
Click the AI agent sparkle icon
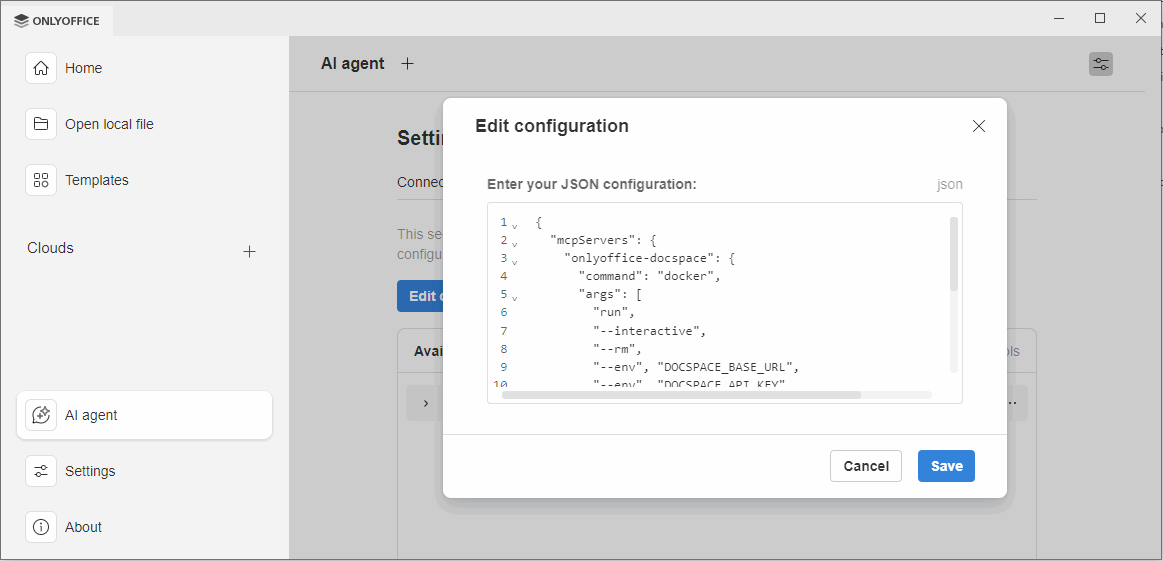tap(41, 415)
